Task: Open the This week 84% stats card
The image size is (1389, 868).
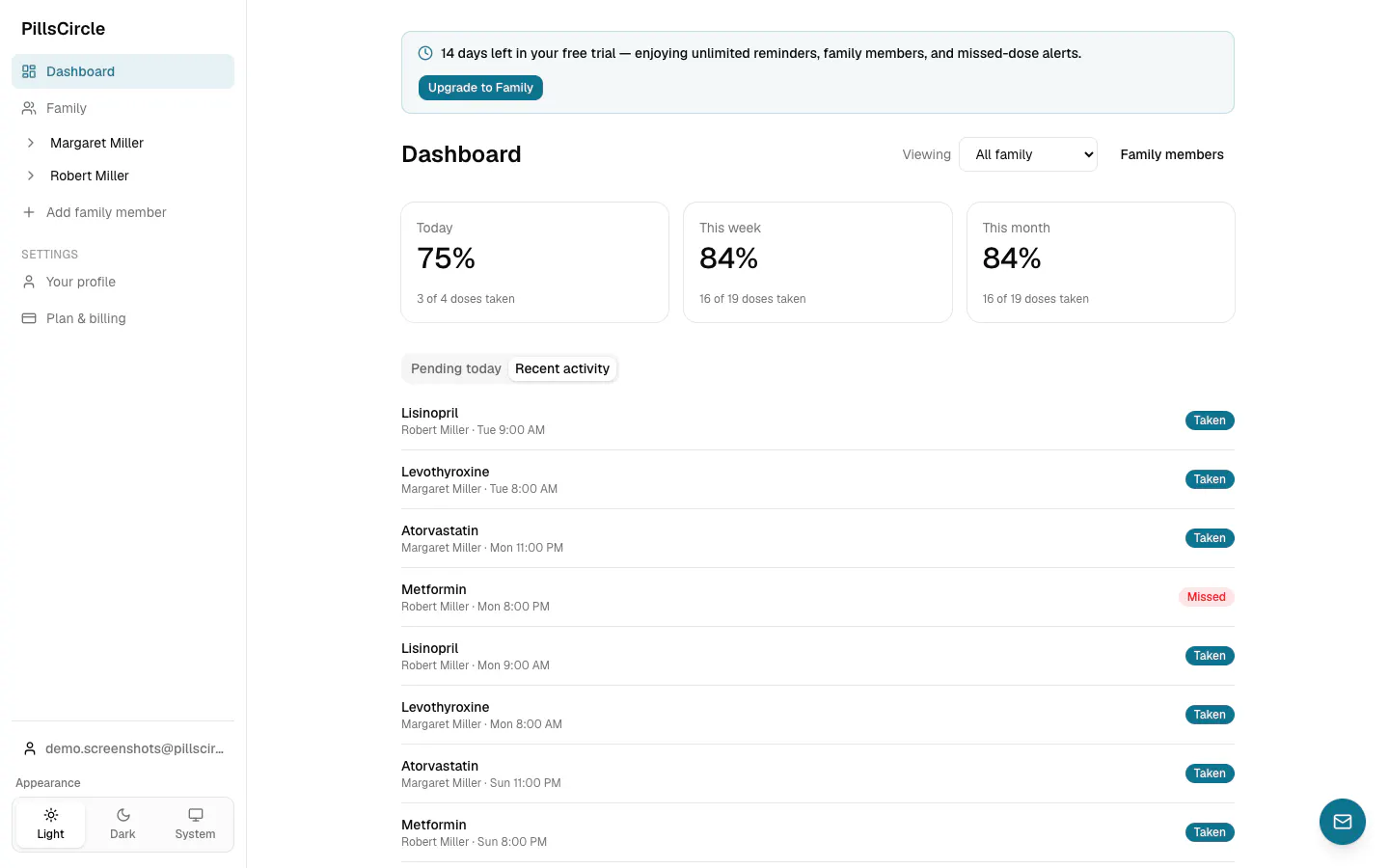Action: click(x=818, y=262)
